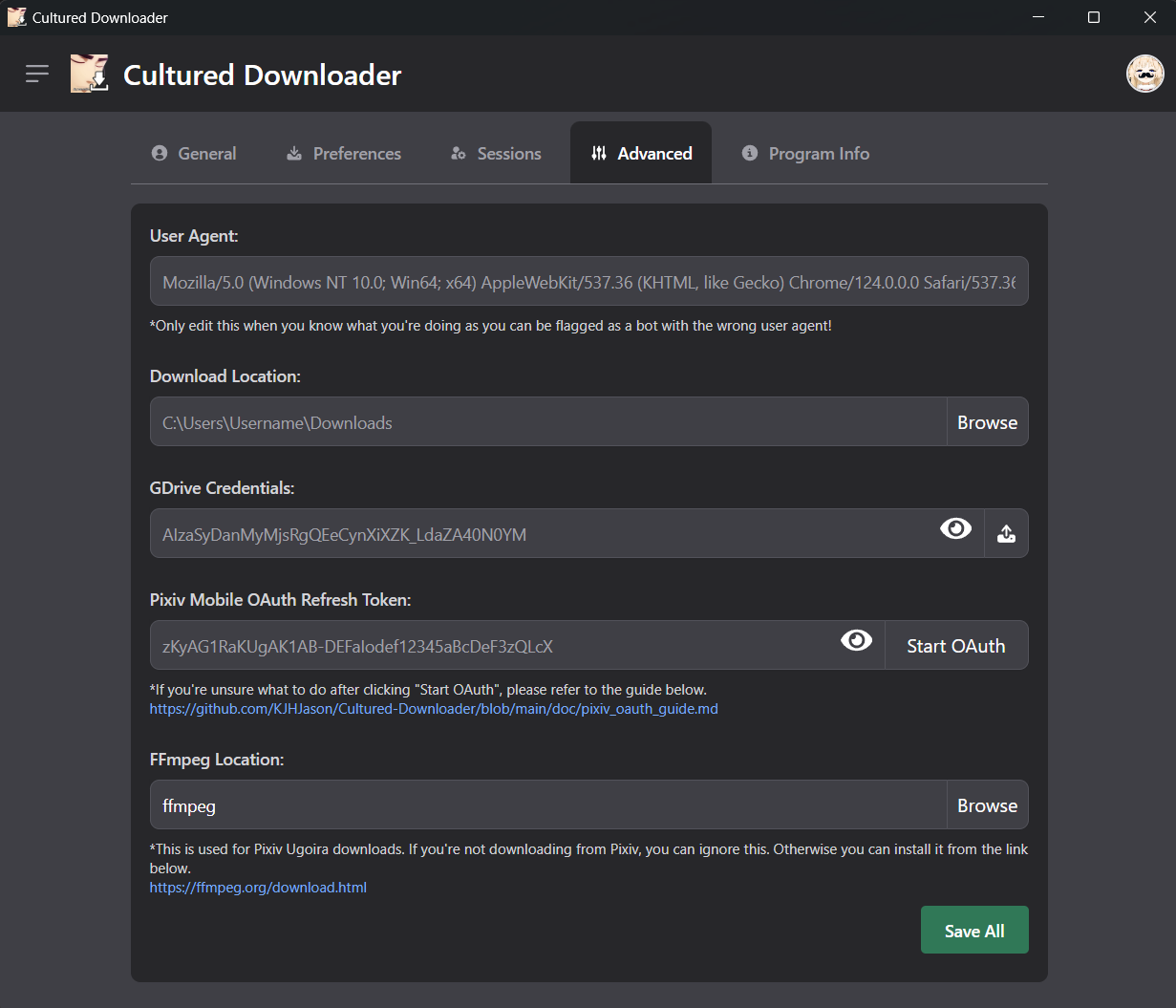Click the info icon in Program Info tab
This screenshot has height=1008, width=1176.
pyautogui.click(x=750, y=153)
